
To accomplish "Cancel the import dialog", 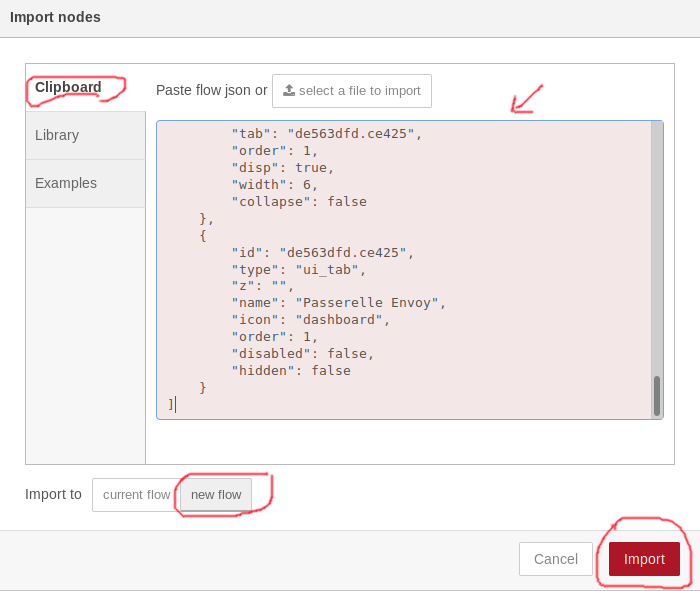I will pyautogui.click(x=556, y=559).
